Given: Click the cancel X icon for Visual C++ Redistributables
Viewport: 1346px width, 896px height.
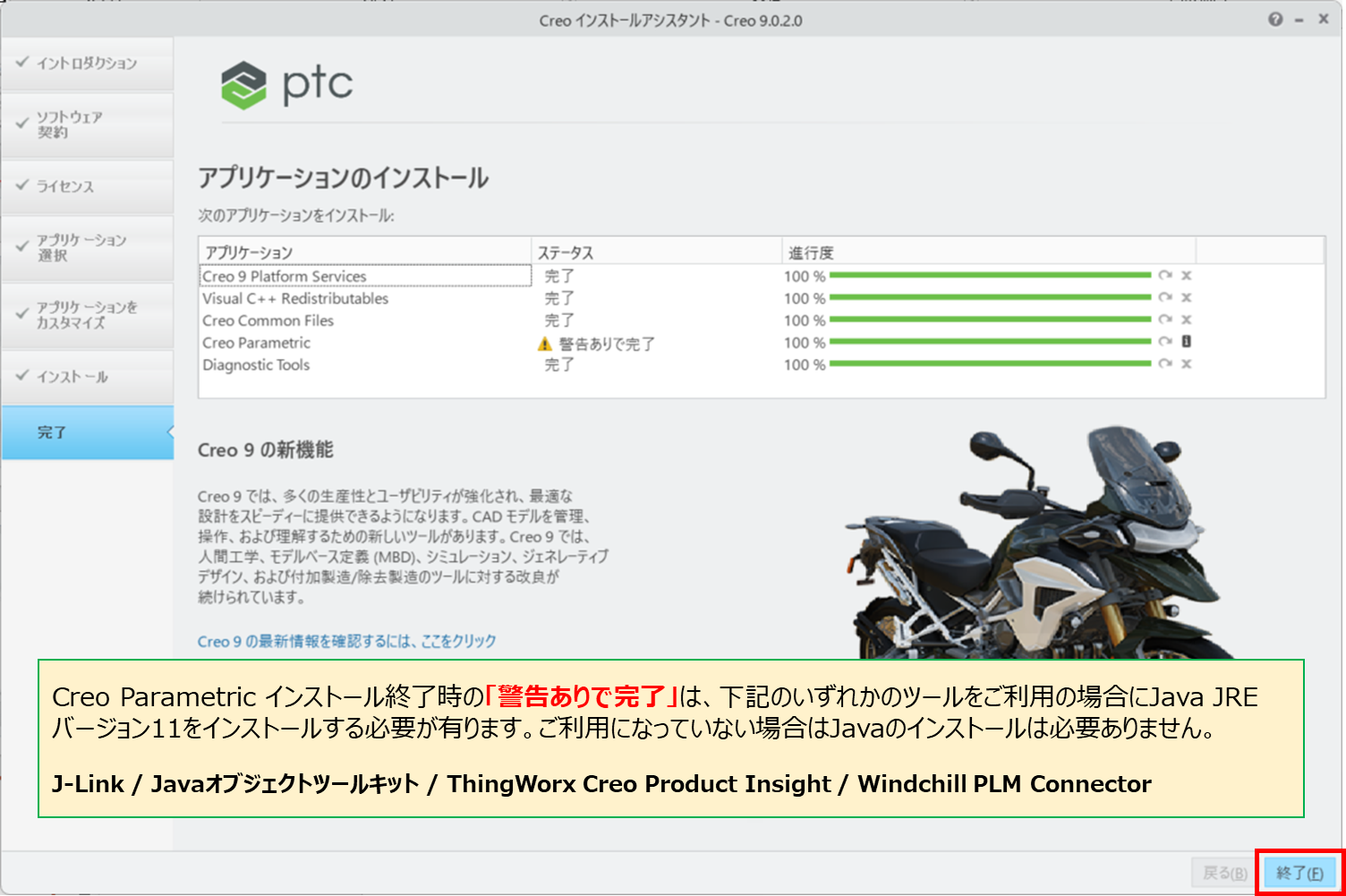Looking at the screenshot, I should point(1187,298).
